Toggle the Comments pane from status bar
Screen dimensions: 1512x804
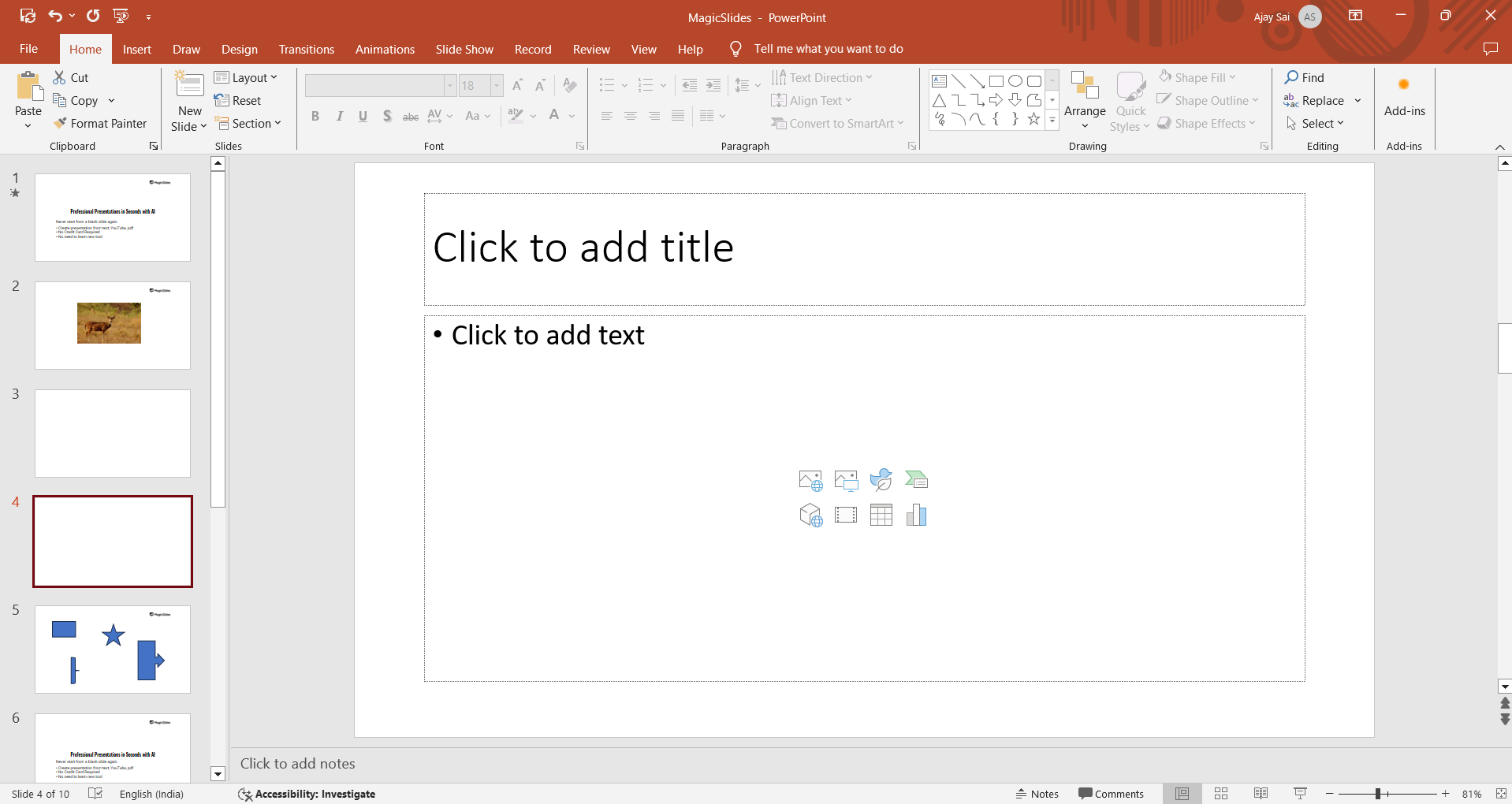[1111, 794]
